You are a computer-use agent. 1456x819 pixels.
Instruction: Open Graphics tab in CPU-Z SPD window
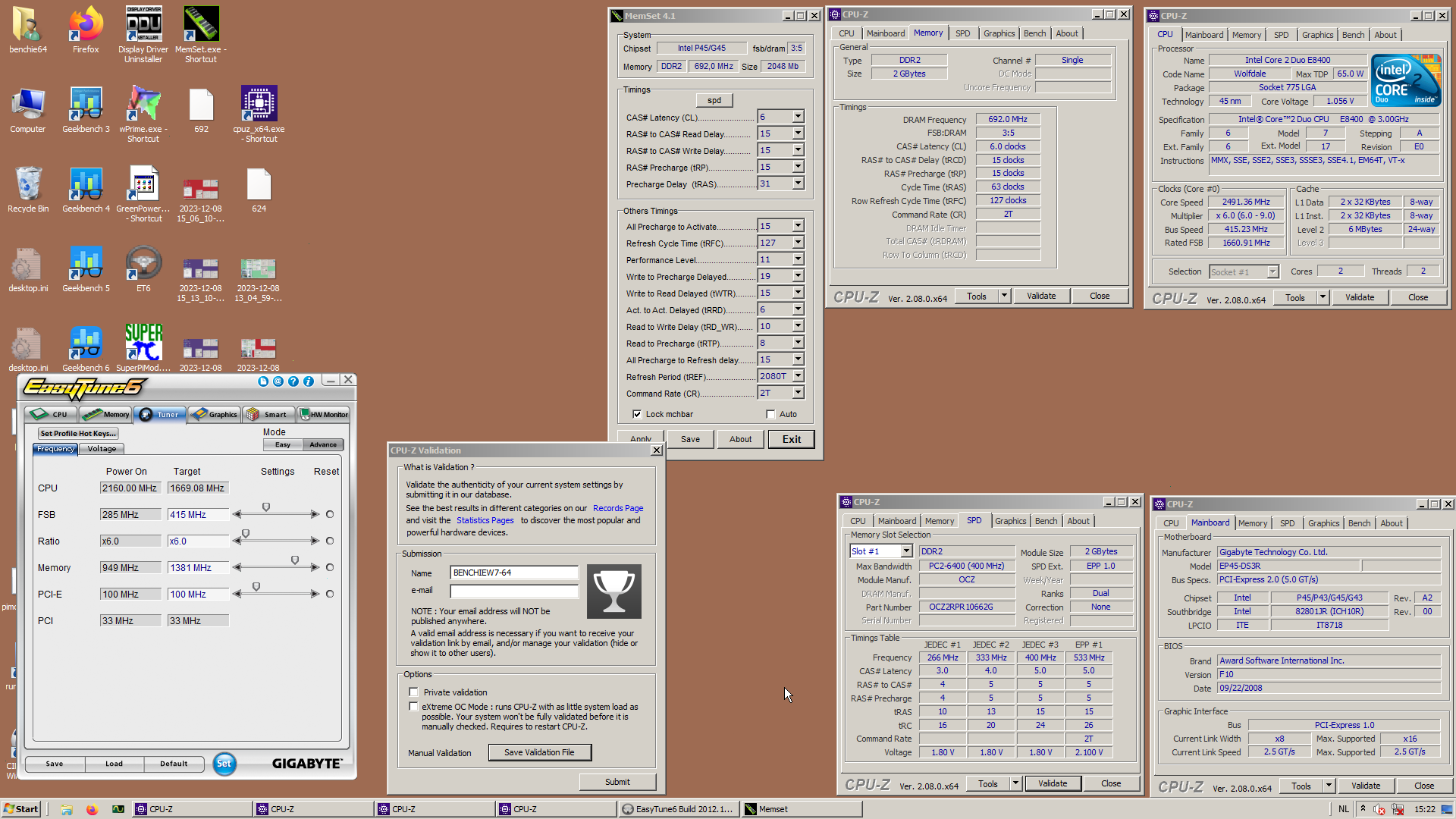1010,521
